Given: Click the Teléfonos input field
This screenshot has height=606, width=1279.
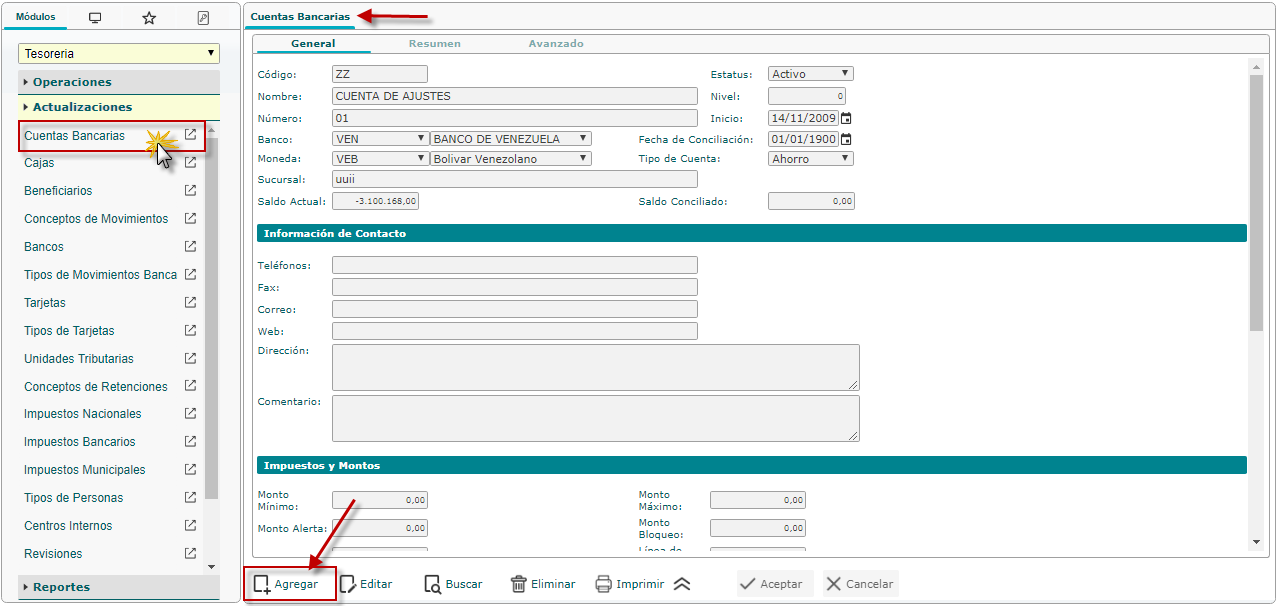Looking at the screenshot, I should pos(515,265).
